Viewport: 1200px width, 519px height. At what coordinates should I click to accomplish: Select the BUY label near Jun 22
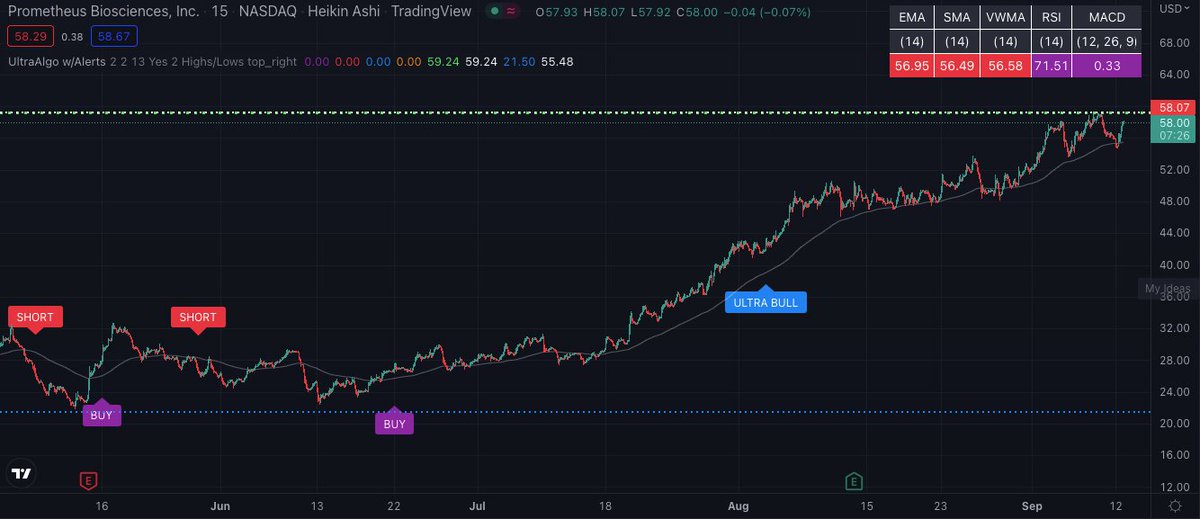(x=394, y=423)
